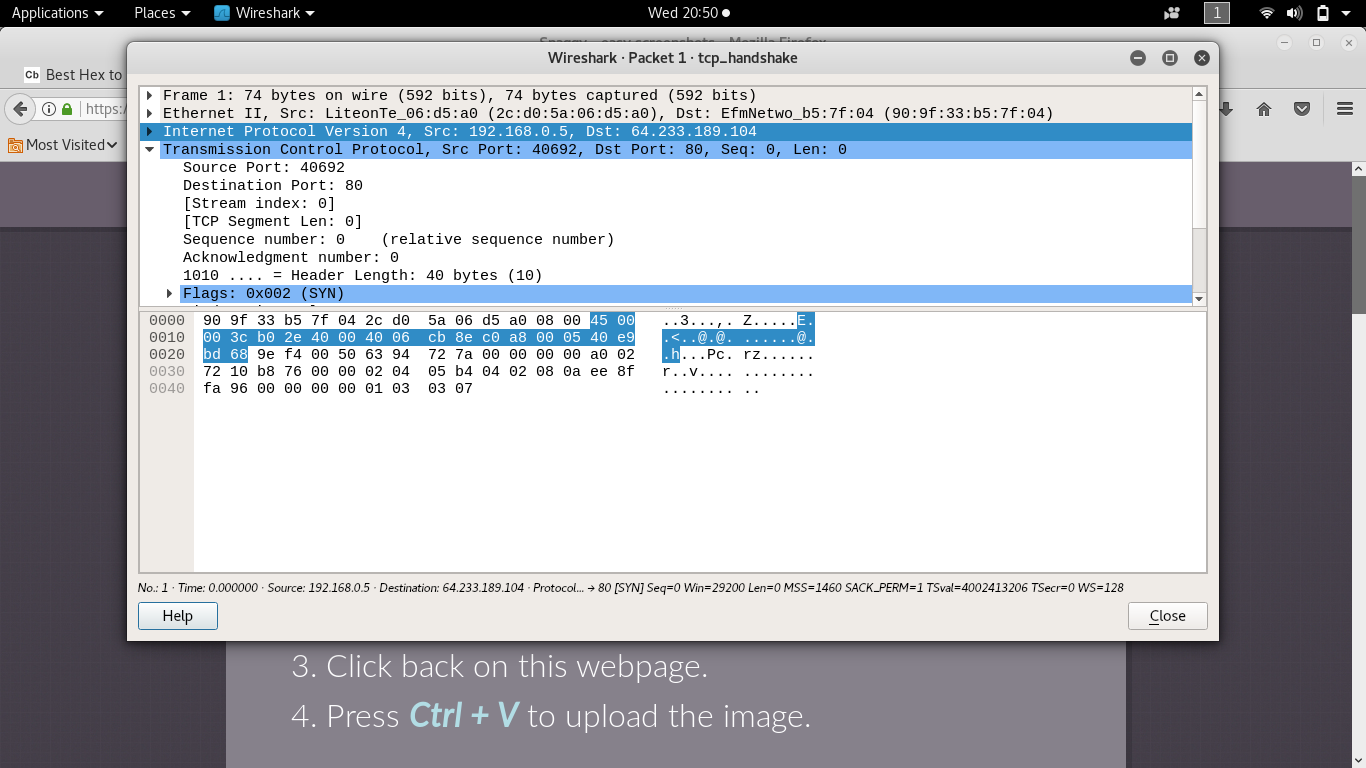Click Firefox home button

pos(1264,109)
